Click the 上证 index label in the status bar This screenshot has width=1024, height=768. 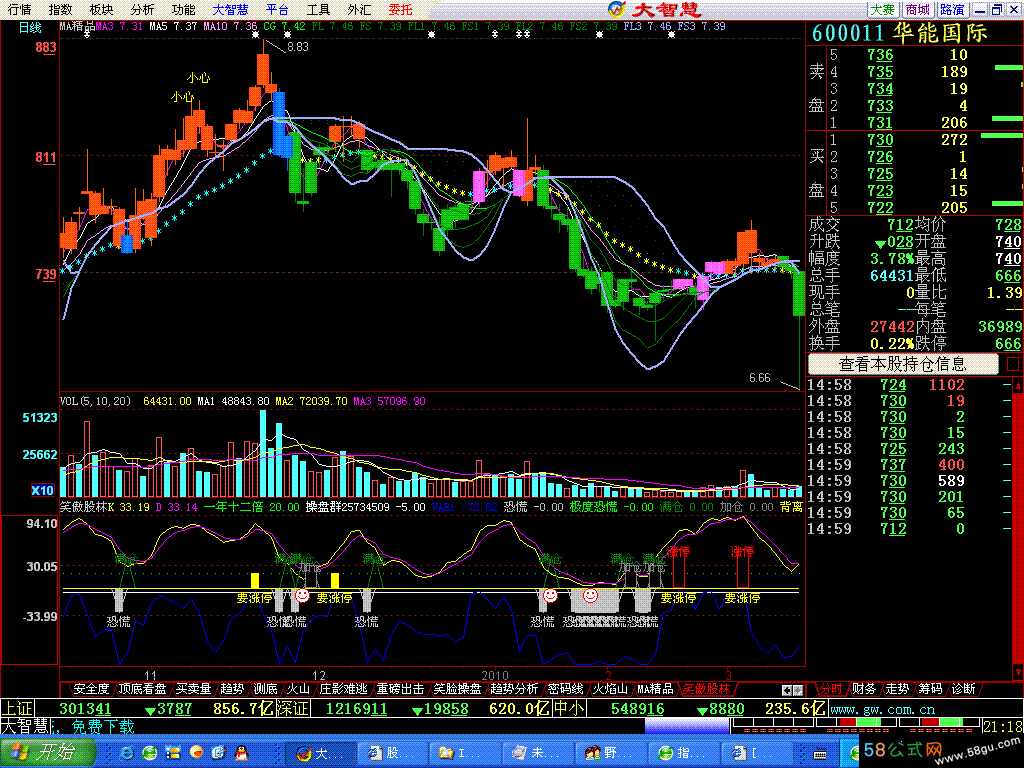[x=17, y=709]
